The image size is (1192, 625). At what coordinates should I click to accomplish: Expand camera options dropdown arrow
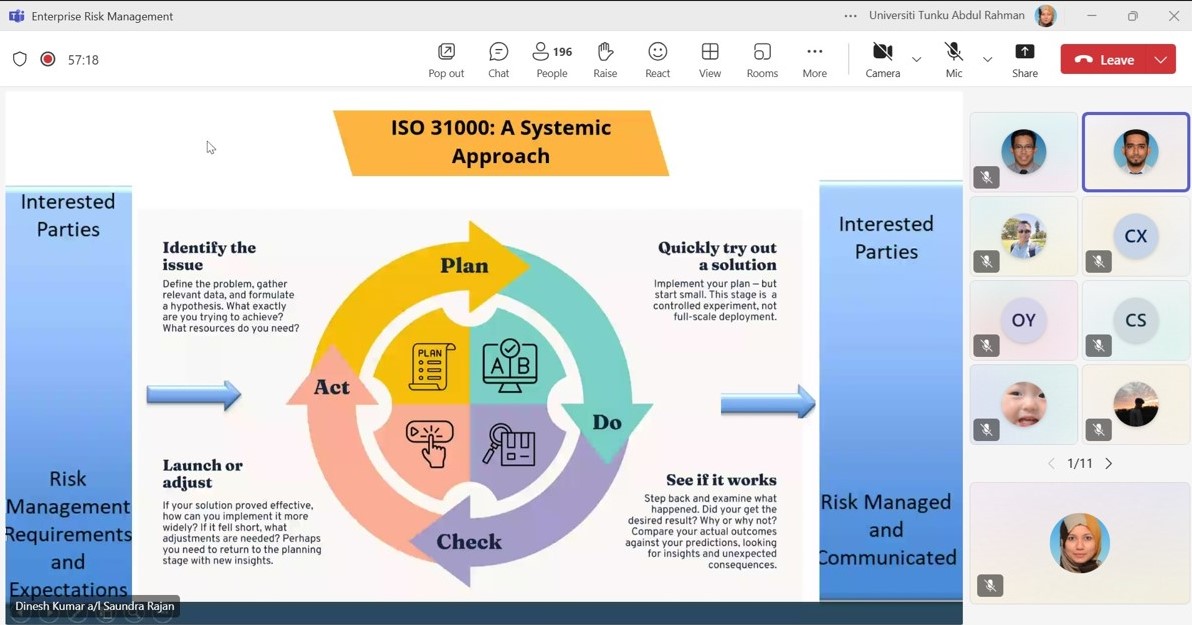pyautogui.click(x=916, y=60)
